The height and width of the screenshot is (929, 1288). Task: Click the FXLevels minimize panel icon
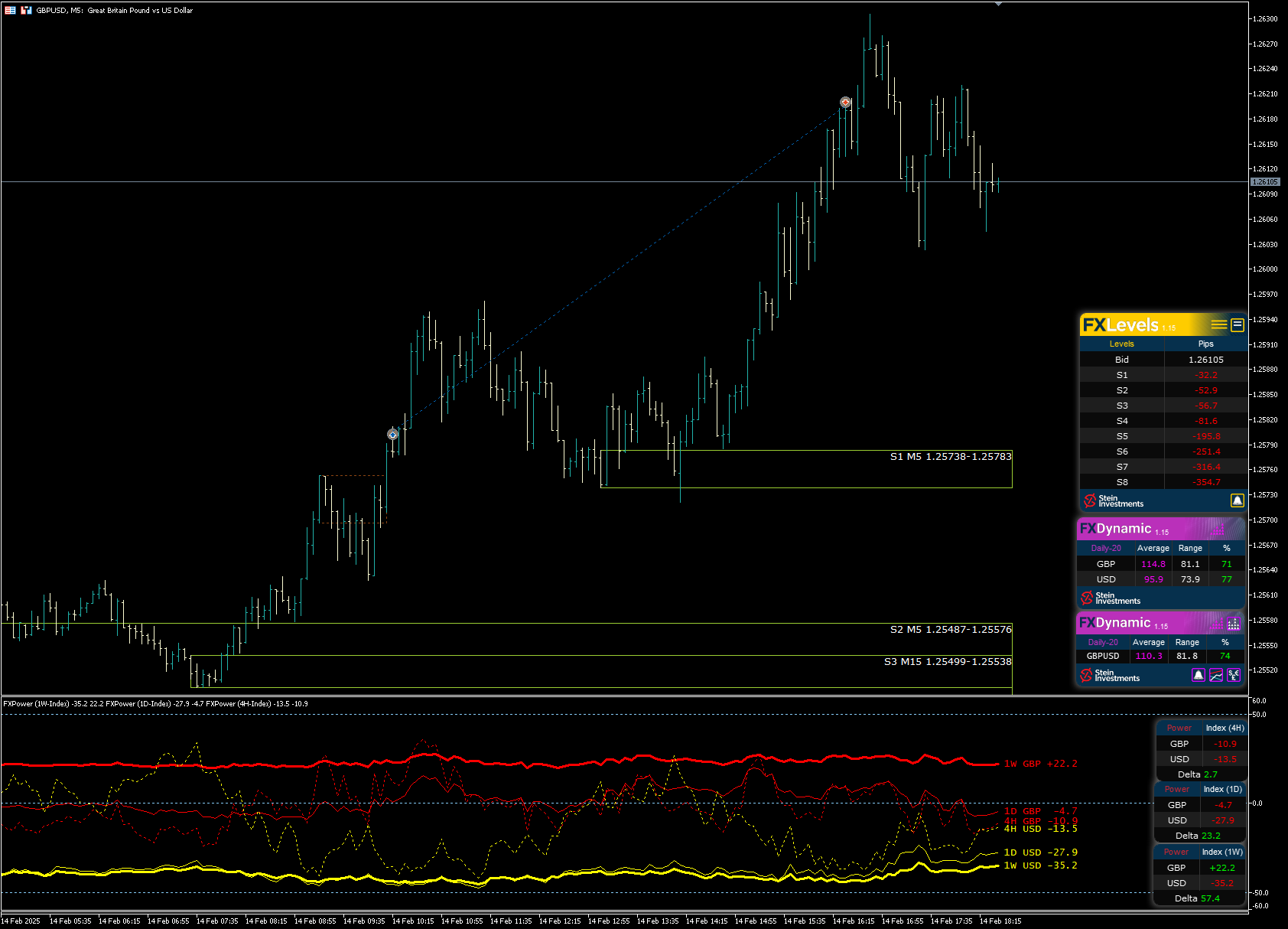point(1238,325)
